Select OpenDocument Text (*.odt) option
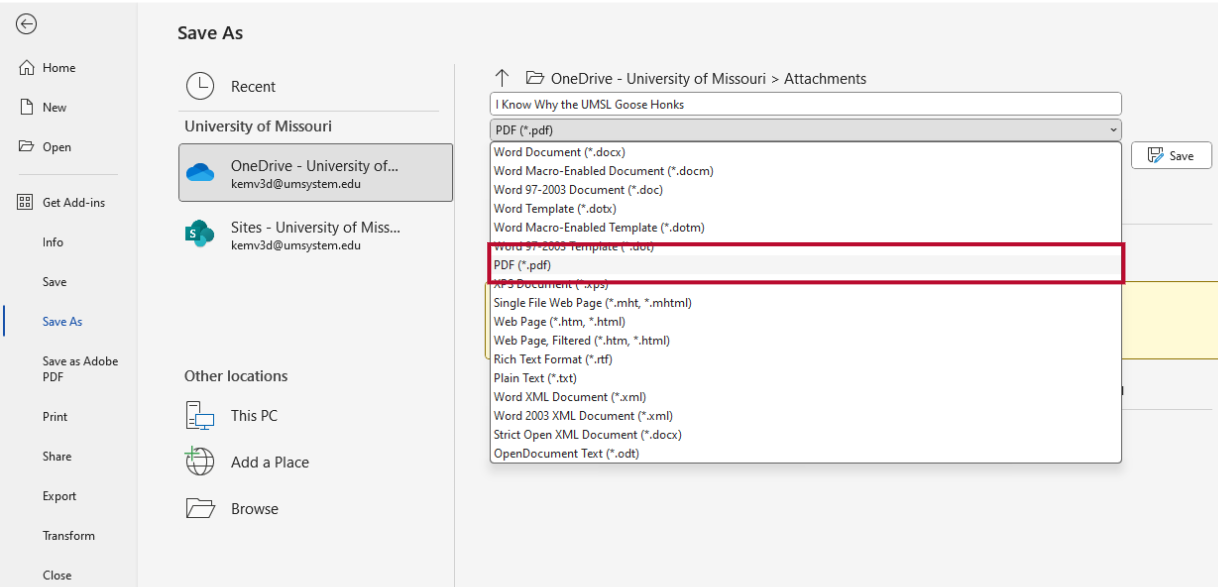Screen dimensions: 1218x587 (x=805, y=453)
